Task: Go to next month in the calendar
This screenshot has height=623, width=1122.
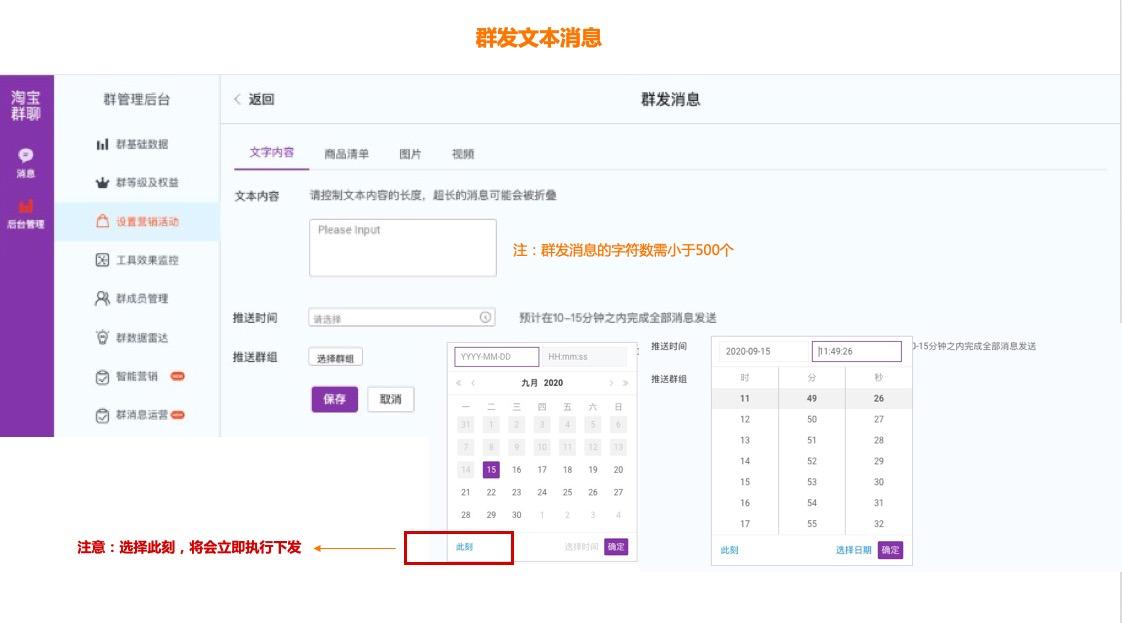Action: click(x=612, y=382)
